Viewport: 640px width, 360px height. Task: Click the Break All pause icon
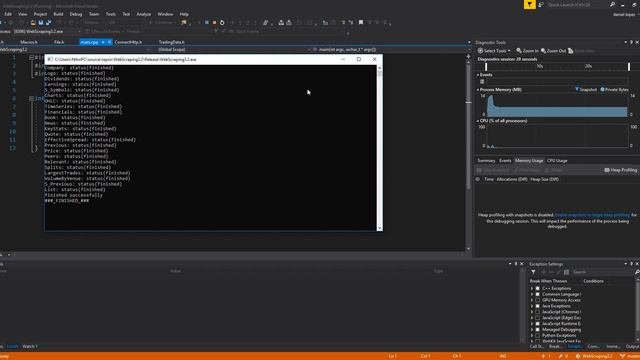[x=207, y=22]
